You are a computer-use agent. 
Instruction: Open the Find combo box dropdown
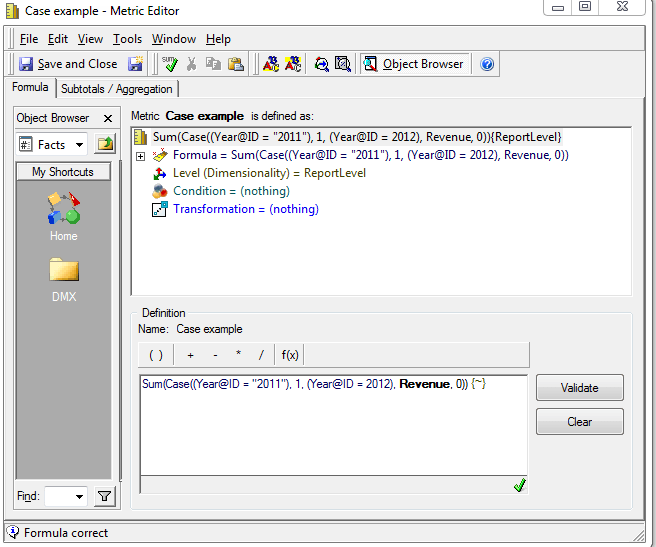(x=79, y=496)
